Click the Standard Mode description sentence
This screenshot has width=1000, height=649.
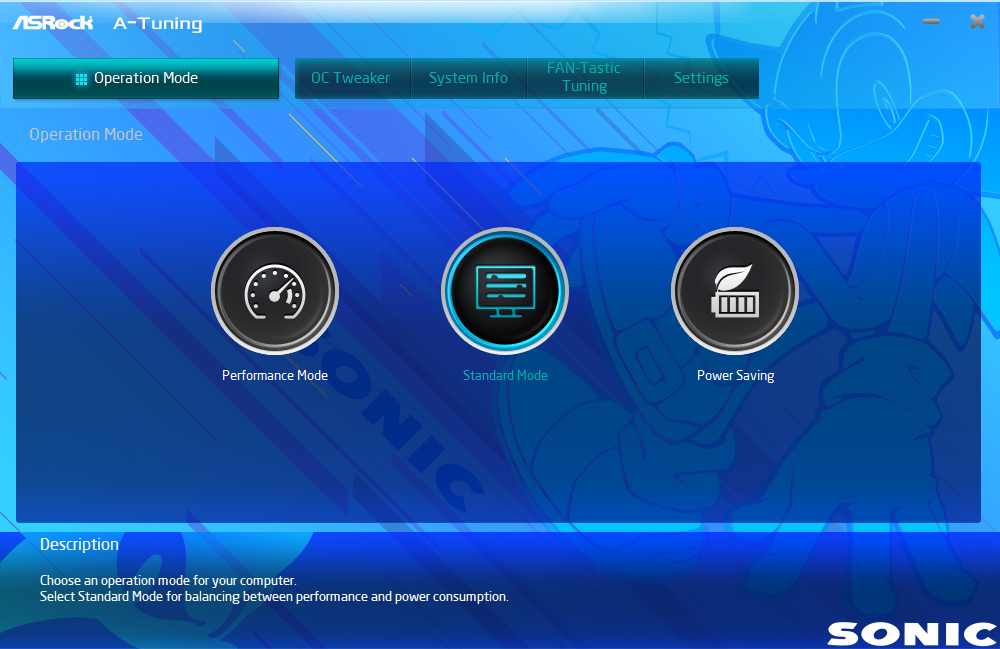[x=274, y=597]
